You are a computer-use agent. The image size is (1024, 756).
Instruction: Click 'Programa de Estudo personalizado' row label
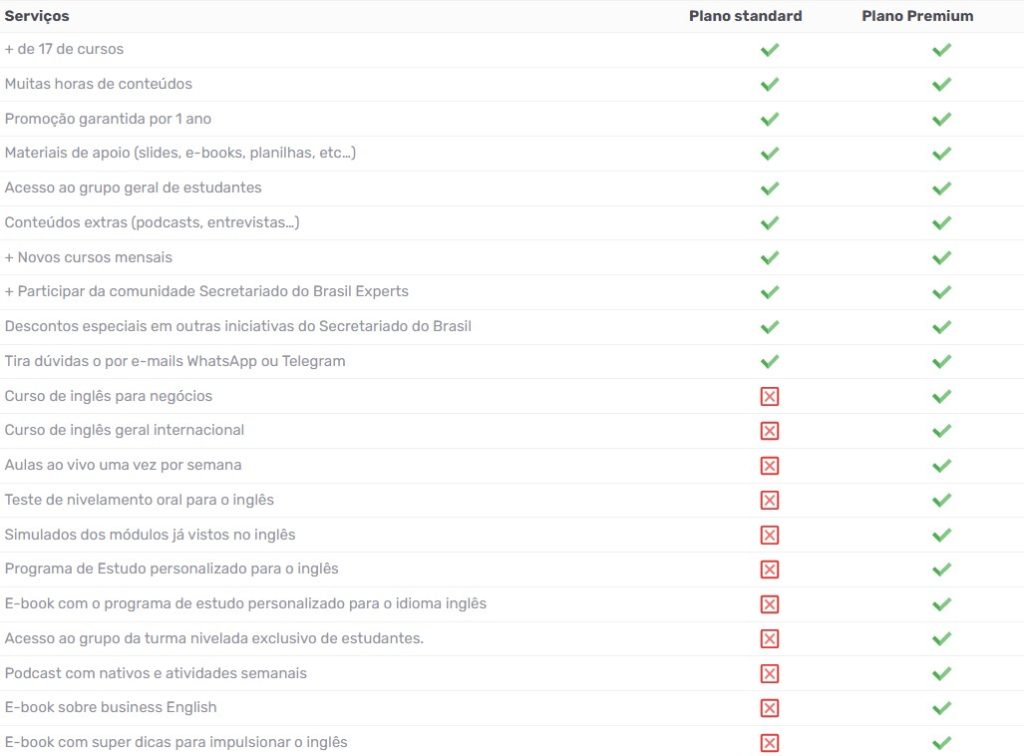tap(172, 569)
